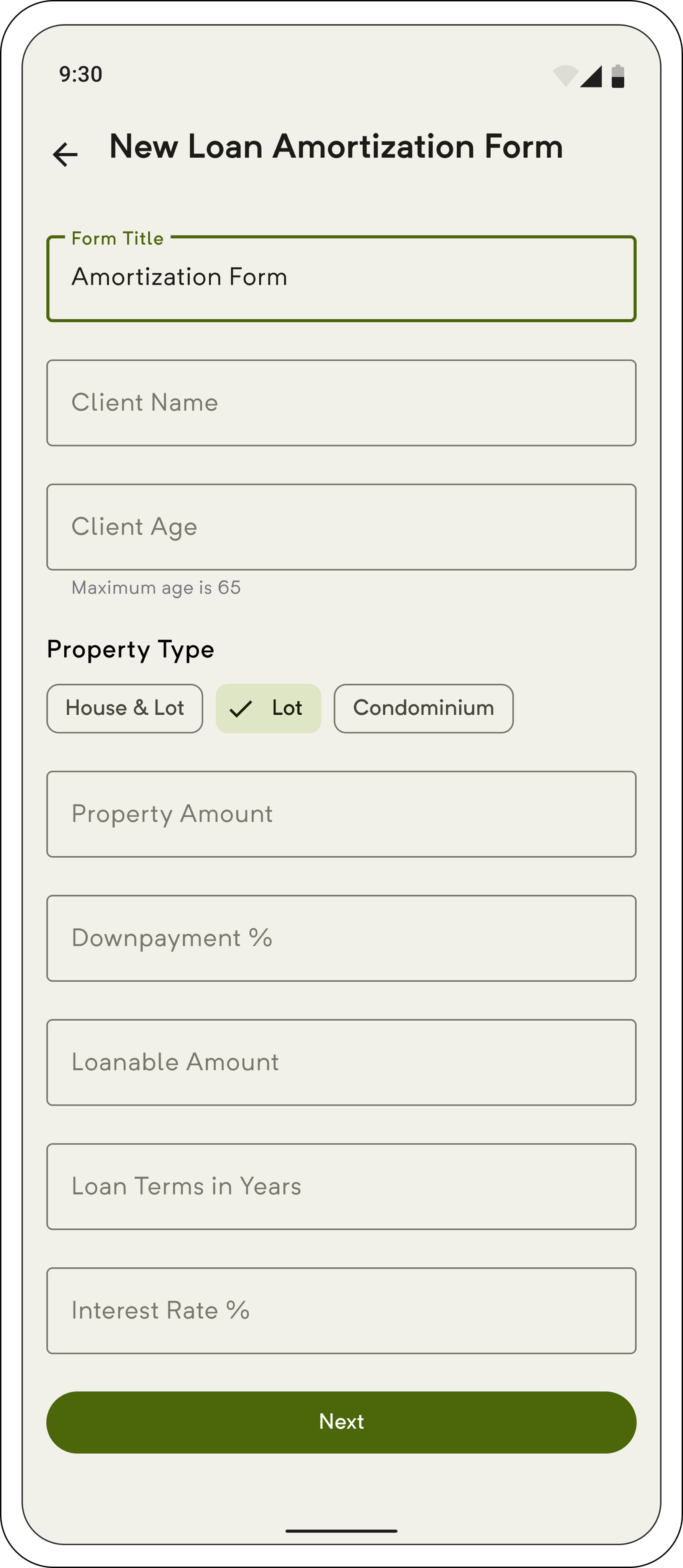
Task: Select the House & Lot chip
Action: click(125, 709)
